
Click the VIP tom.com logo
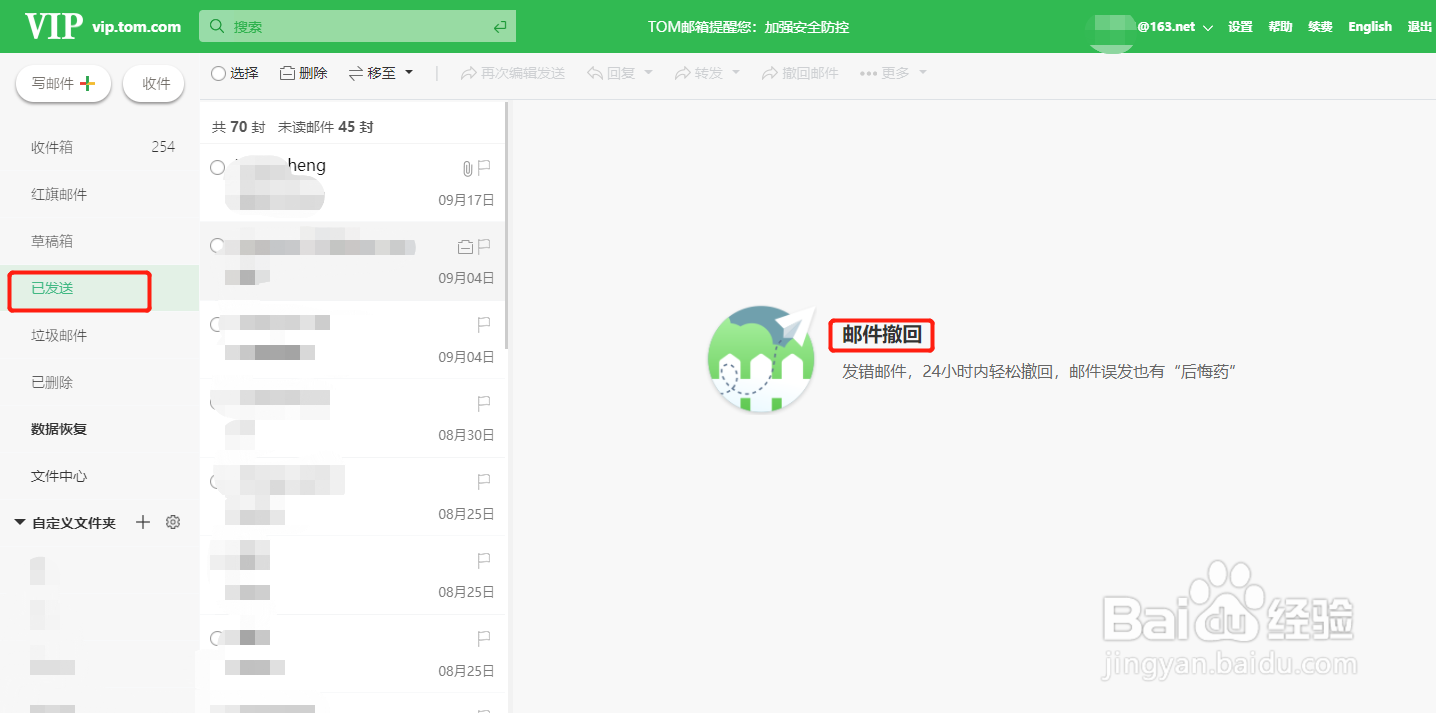click(x=102, y=26)
